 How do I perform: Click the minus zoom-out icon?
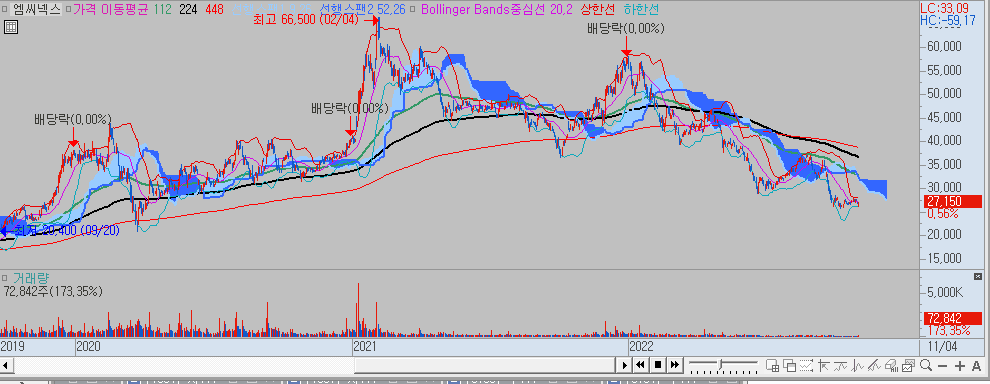coord(943,366)
